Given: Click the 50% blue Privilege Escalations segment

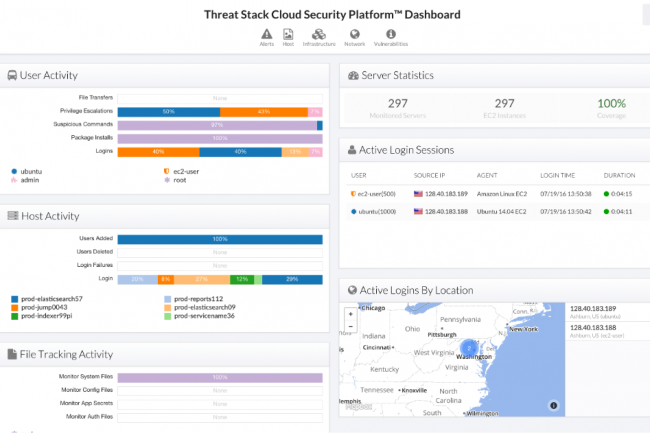Looking at the screenshot, I should (x=169, y=112).
